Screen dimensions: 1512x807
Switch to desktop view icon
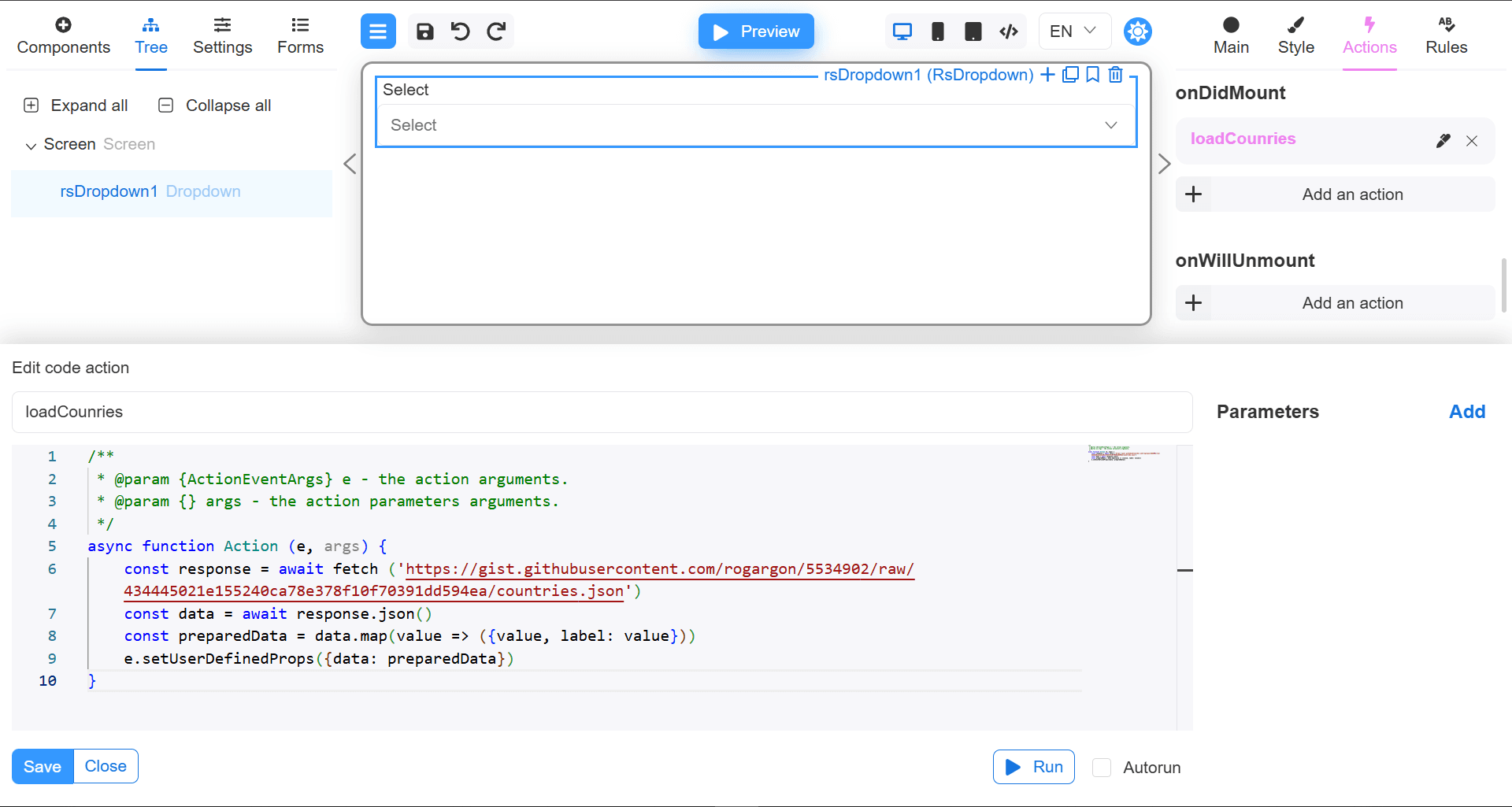902,31
